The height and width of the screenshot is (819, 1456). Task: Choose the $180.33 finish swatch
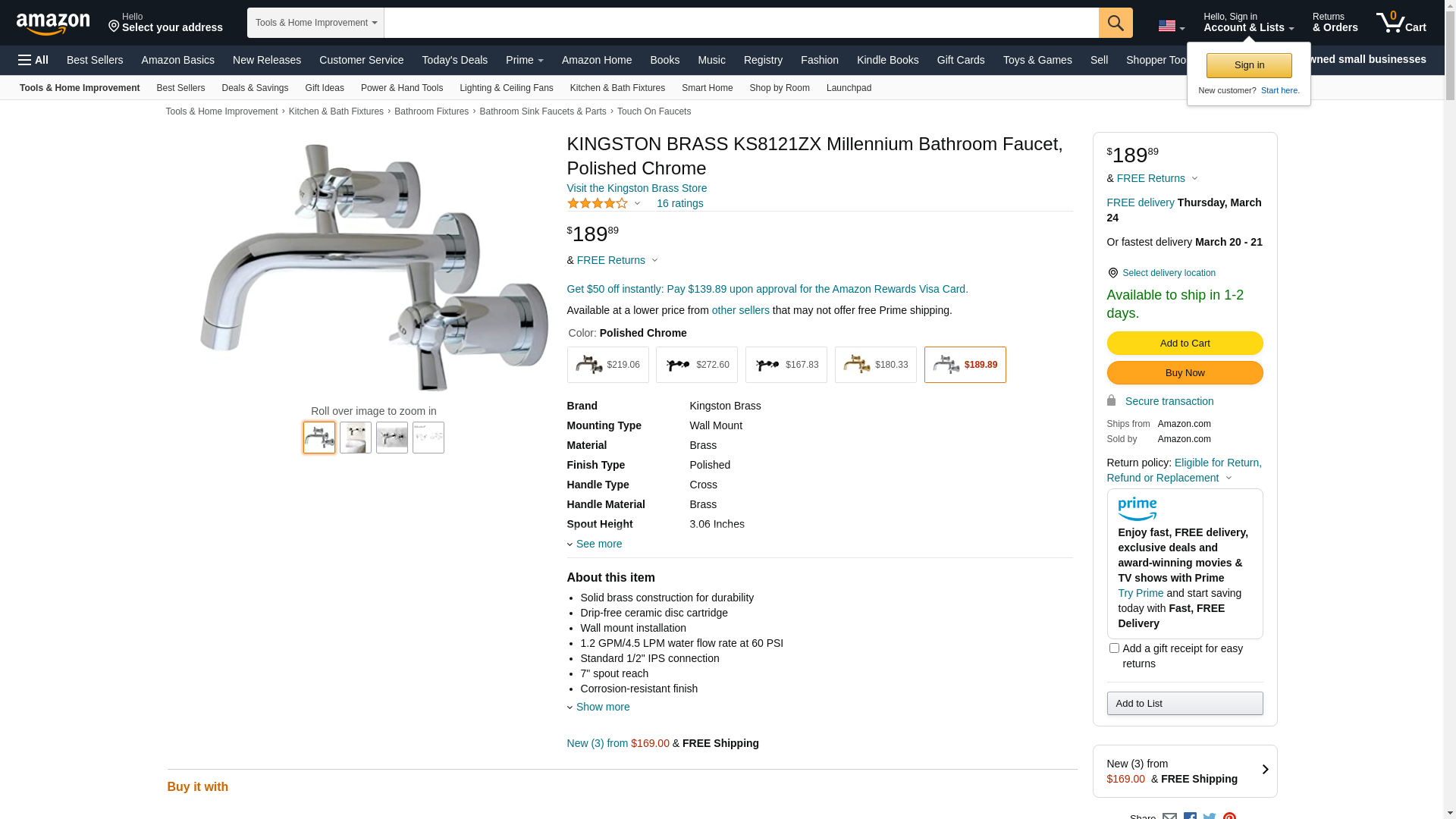point(876,365)
